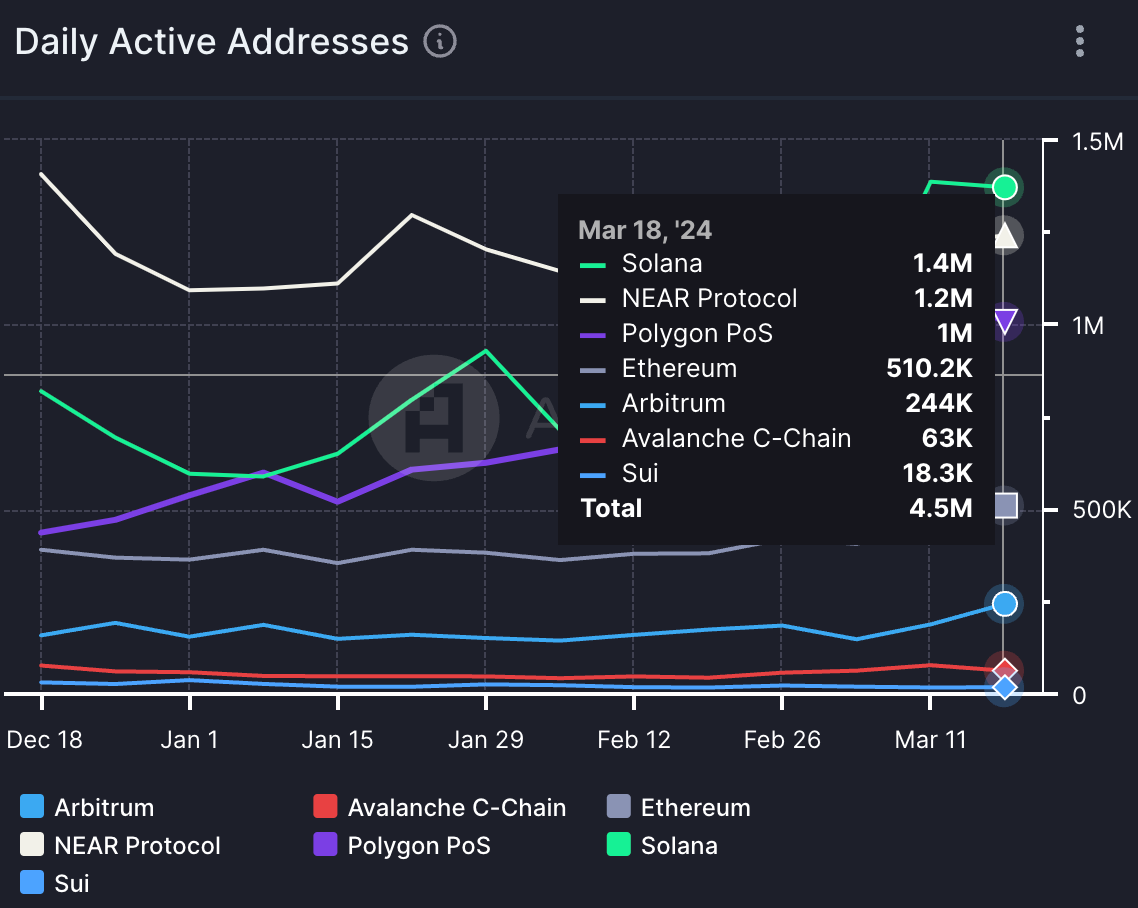This screenshot has height=908, width=1138.
Task: Click the red Avalanche diamond marker
Action: [1004, 671]
